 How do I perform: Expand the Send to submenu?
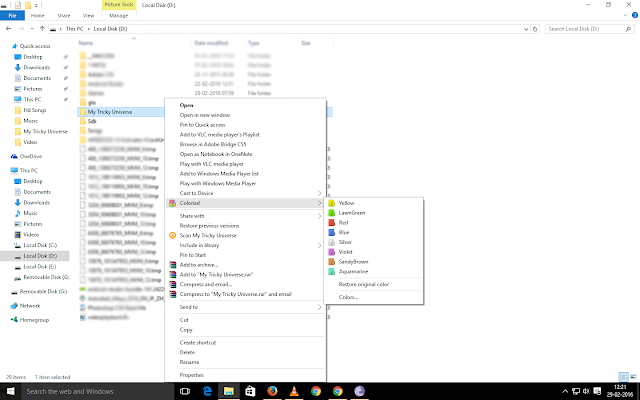(245, 307)
